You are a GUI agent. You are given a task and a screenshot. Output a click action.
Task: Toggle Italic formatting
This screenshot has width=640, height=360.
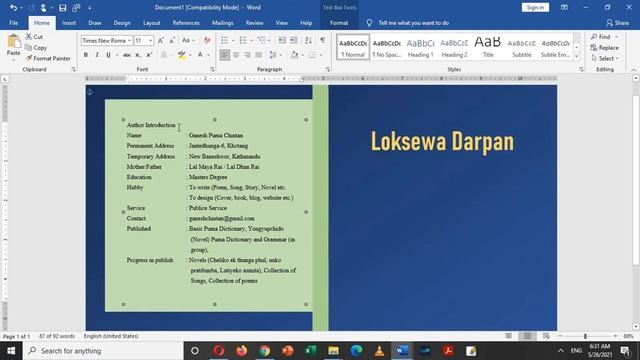97,55
